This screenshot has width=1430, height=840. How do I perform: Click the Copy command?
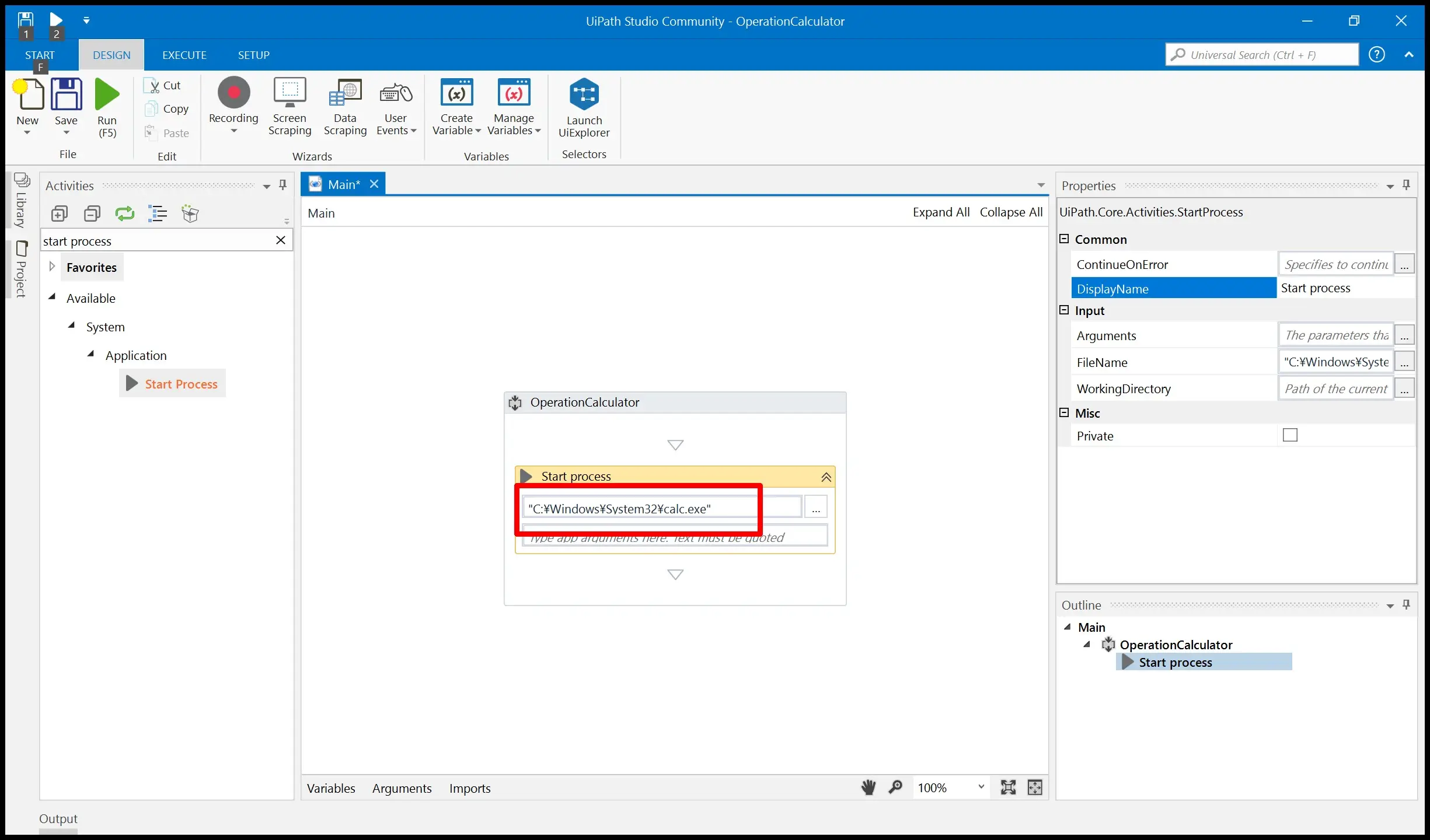[167, 109]
